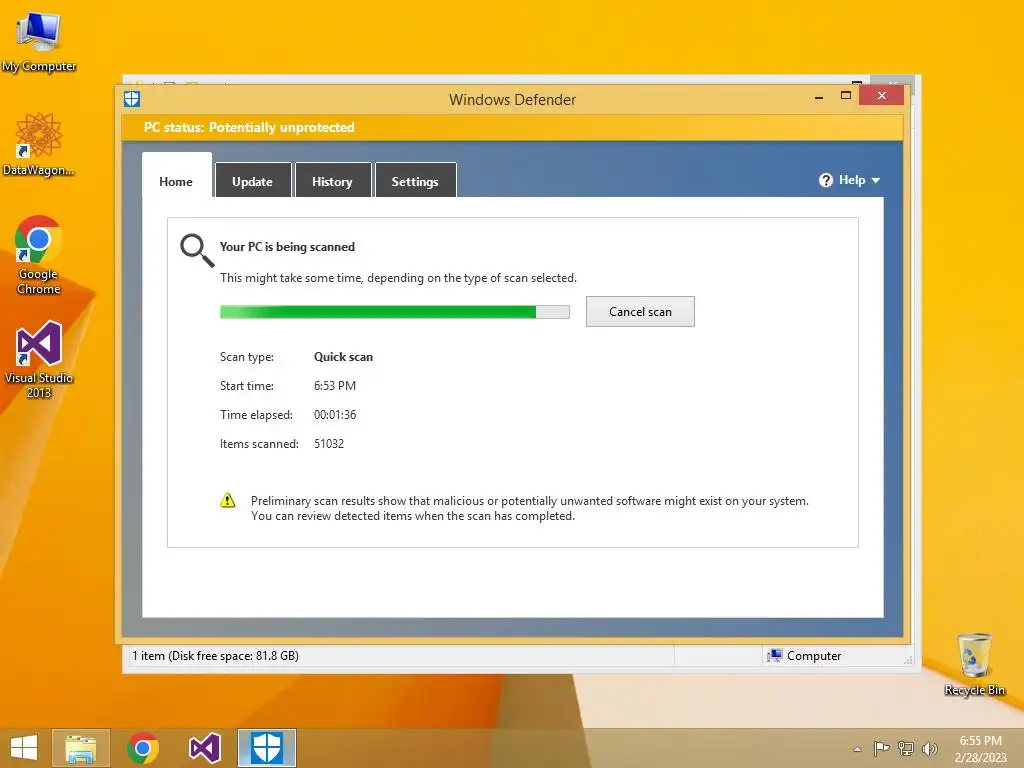Open Visual Studio 2013 desktop shortcut
This screenshot has width=1024, height=768.
pos(39,359)
